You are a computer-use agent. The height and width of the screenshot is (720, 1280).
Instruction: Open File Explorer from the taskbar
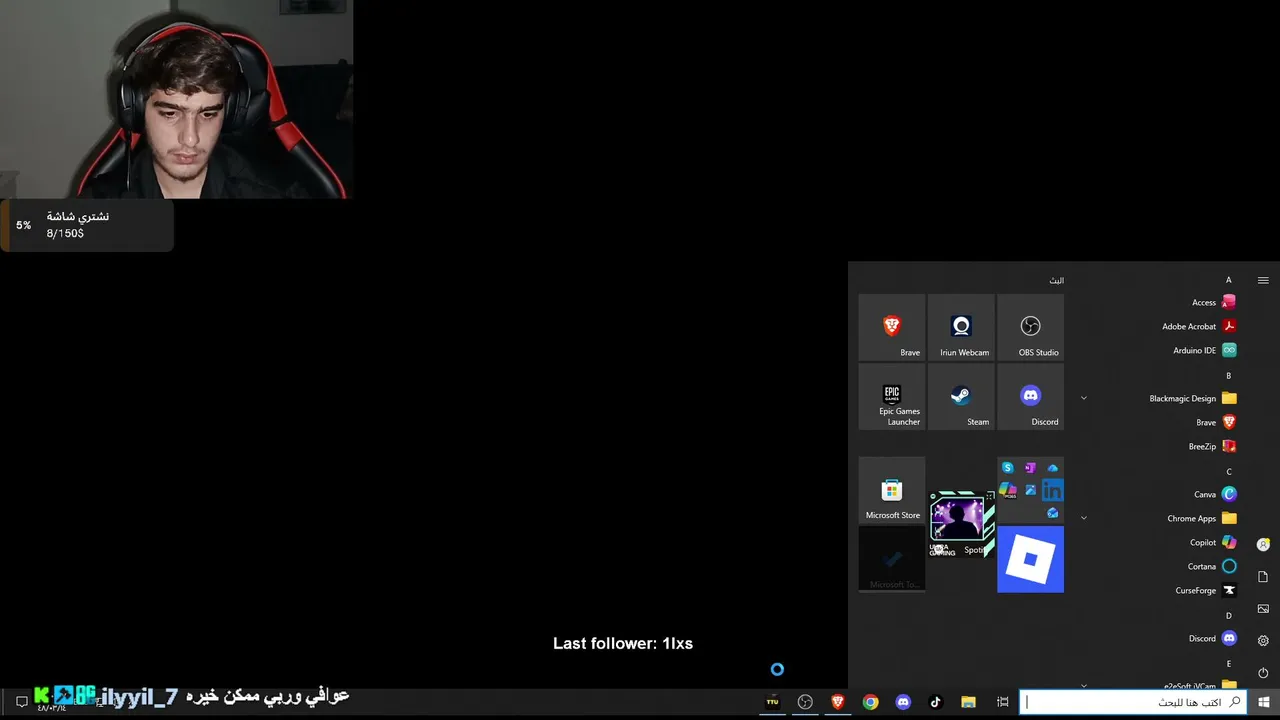968,702
